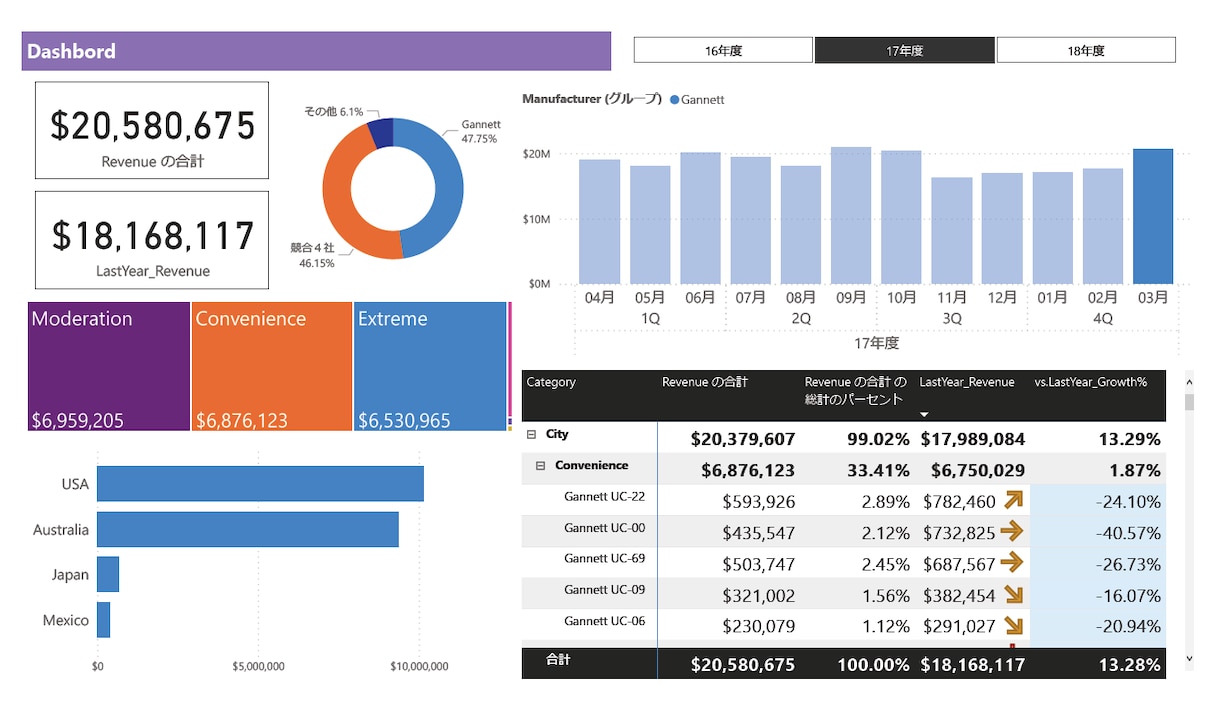The width and height of the screenshot is (1220, 705).
Task: Sort by vs.LastYear_Growth% column header
Action: (x=1090, y=382)
